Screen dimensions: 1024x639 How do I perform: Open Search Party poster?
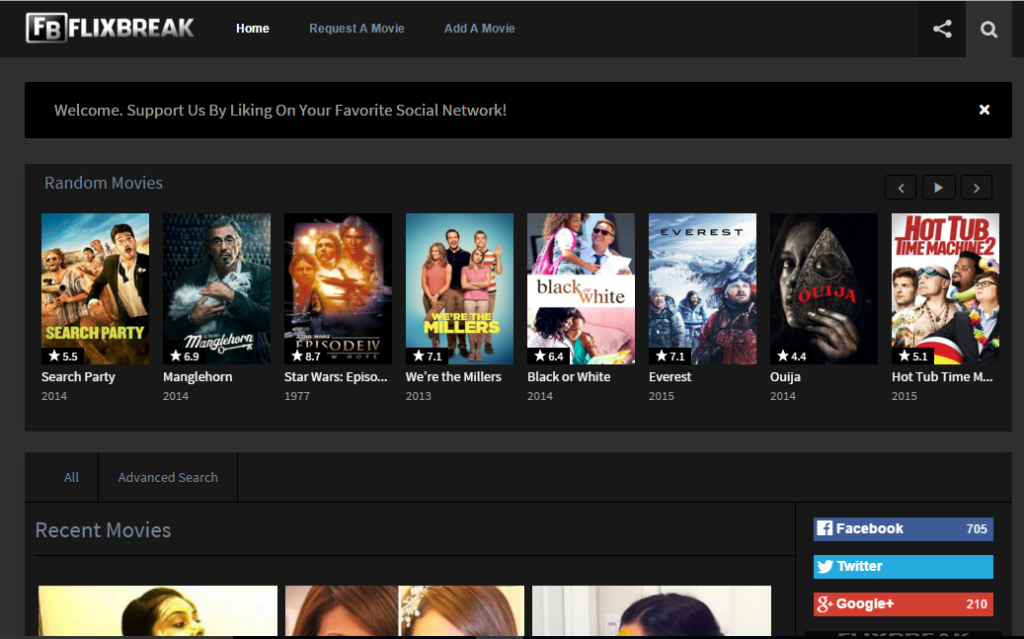[x=95, y=288]
